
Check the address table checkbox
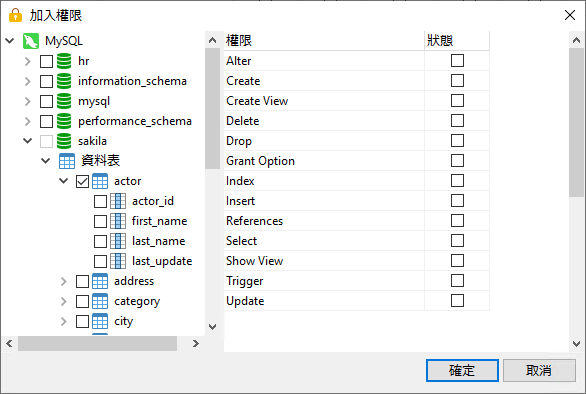82,281
